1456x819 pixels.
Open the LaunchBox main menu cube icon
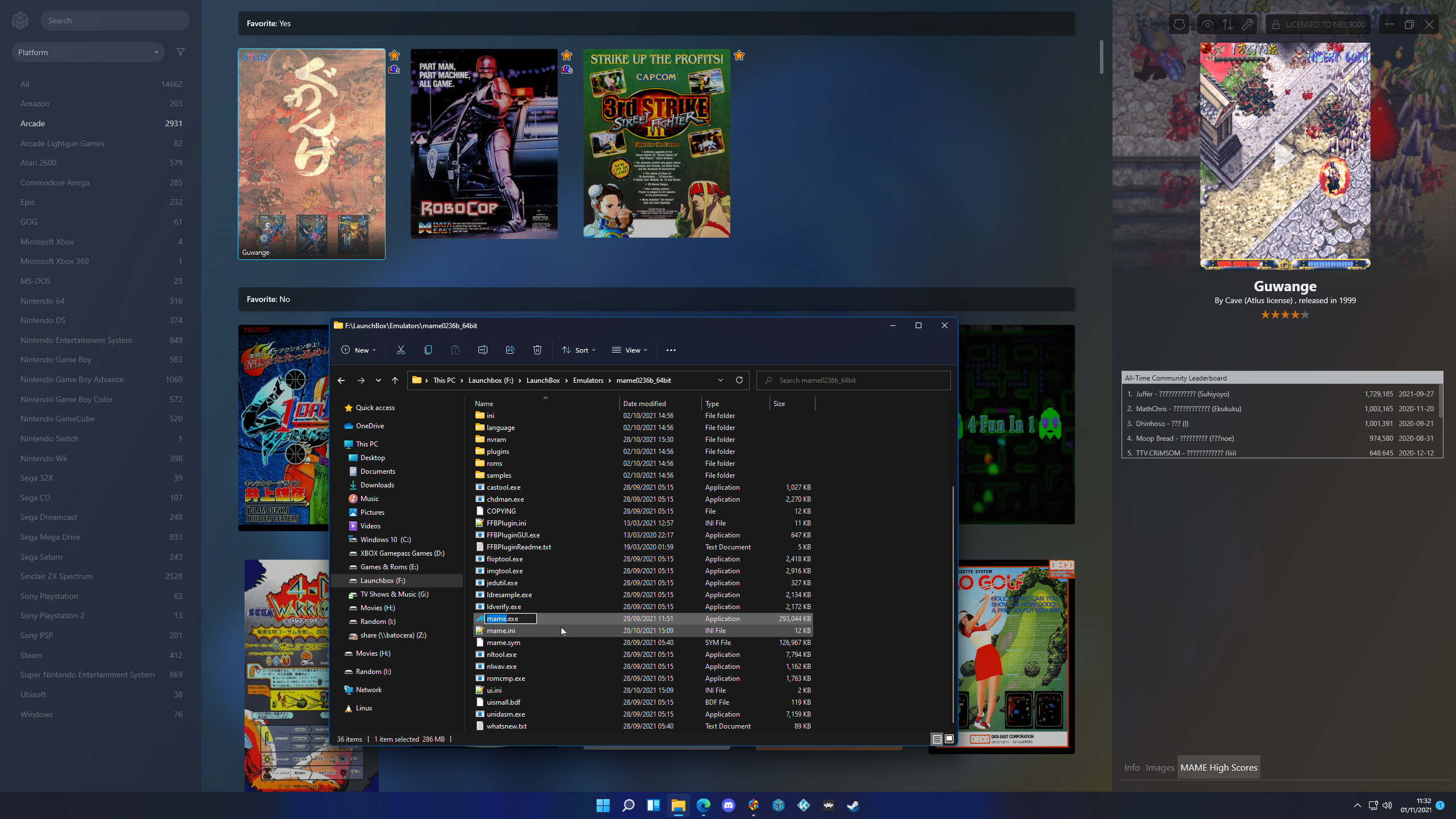[x=20, y=20]
